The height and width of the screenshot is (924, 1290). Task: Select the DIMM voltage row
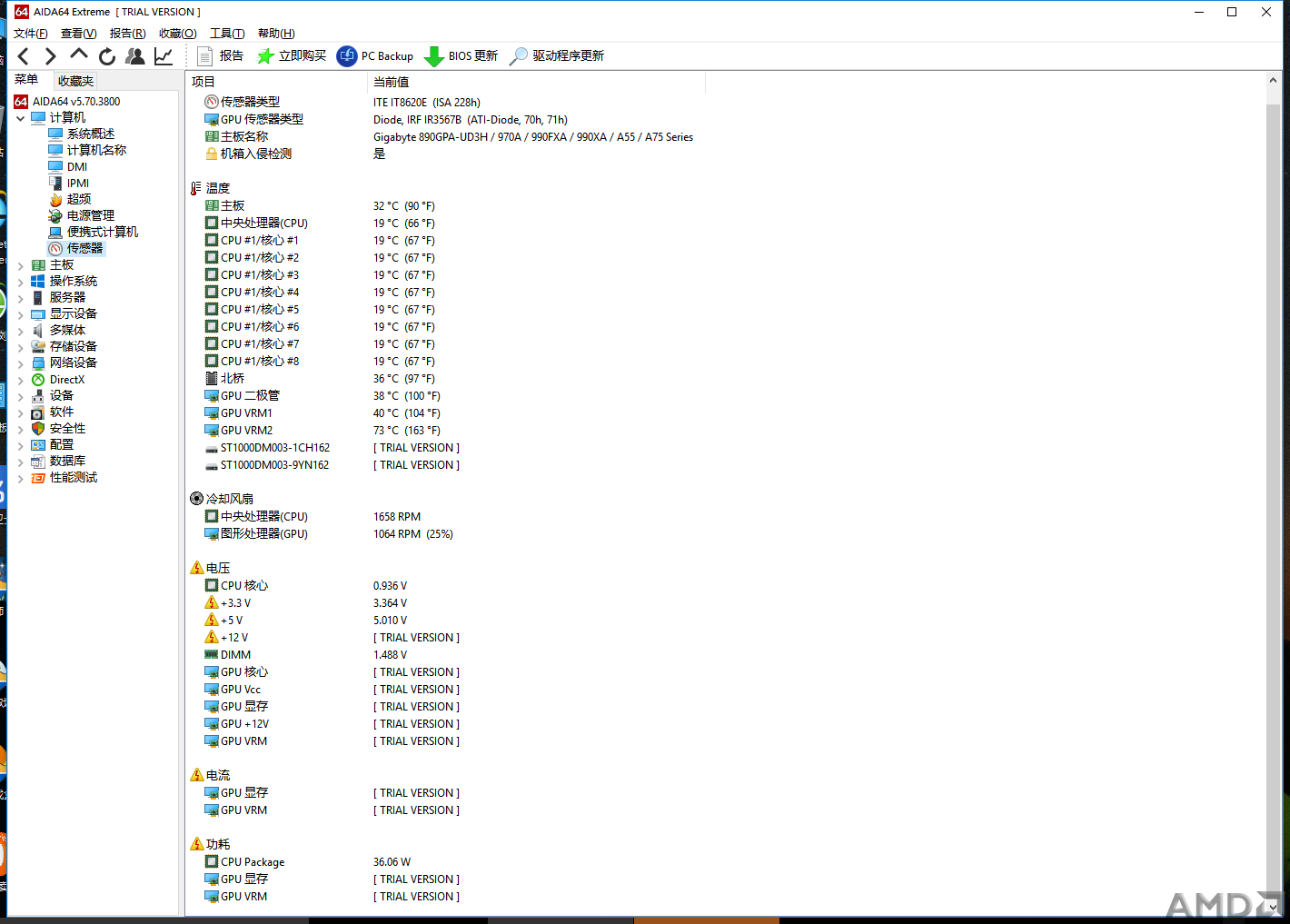725,655
